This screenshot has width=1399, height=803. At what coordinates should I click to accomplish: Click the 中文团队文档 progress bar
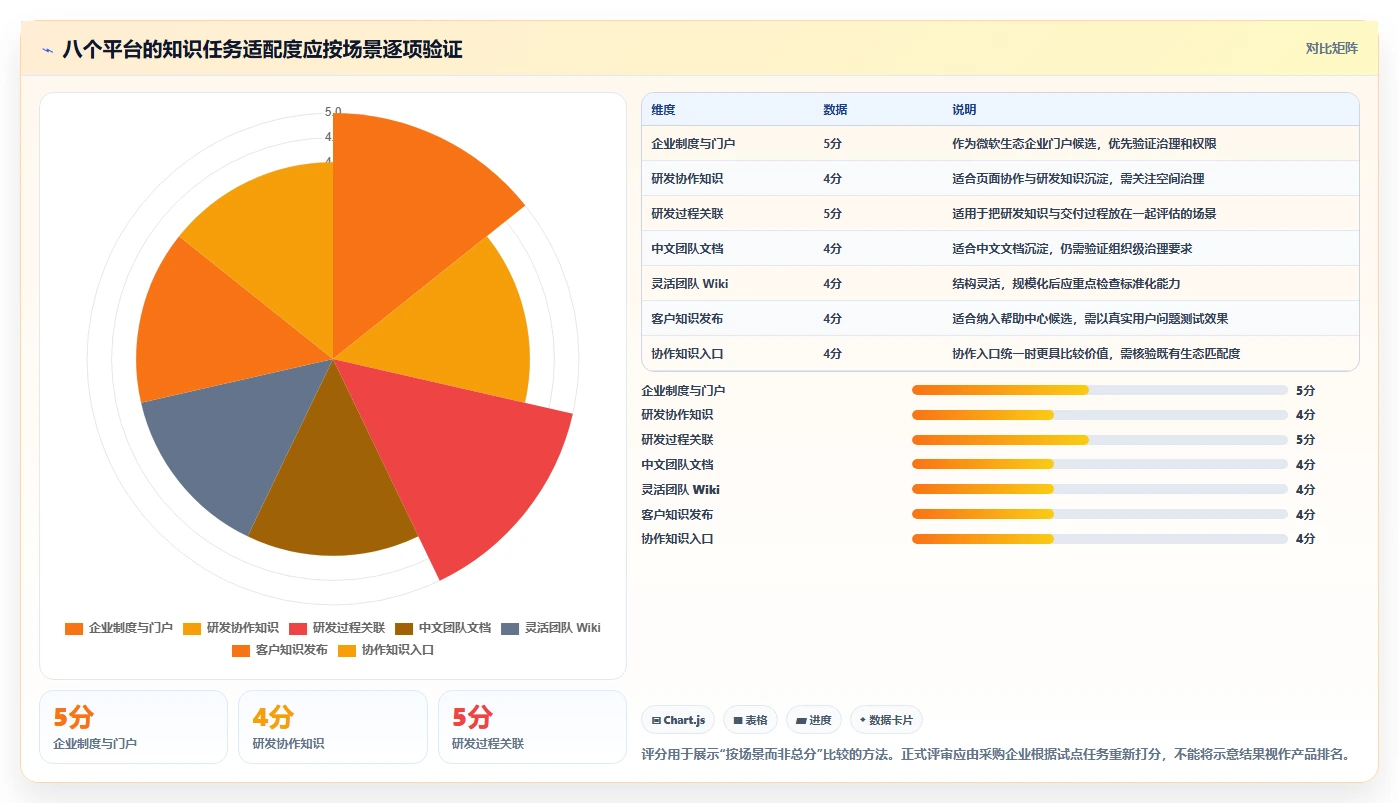click(x=1100, y=465)
